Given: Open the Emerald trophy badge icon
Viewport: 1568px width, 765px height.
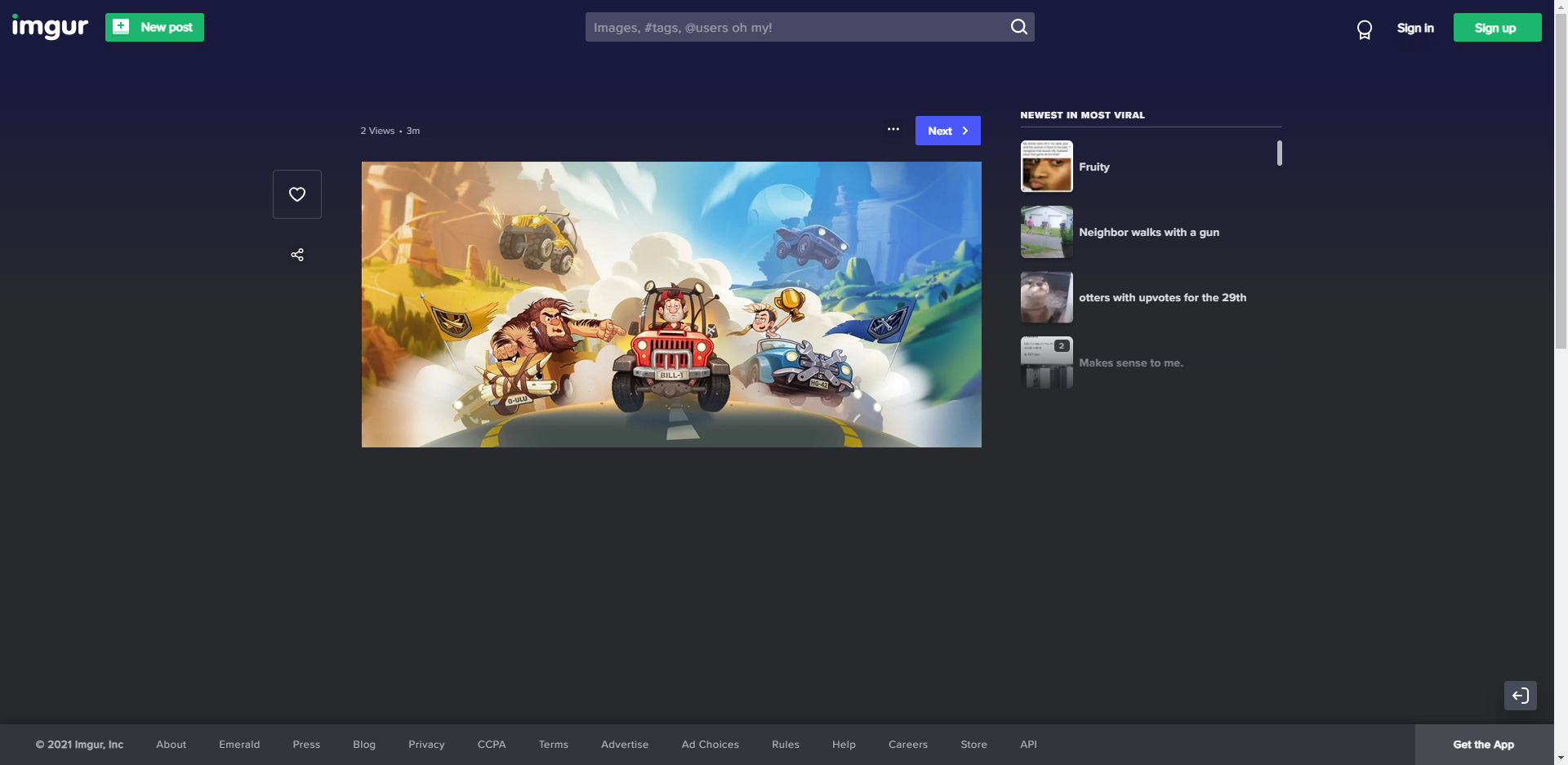Looking at the screenshot, I should [x=1364, y=30].
